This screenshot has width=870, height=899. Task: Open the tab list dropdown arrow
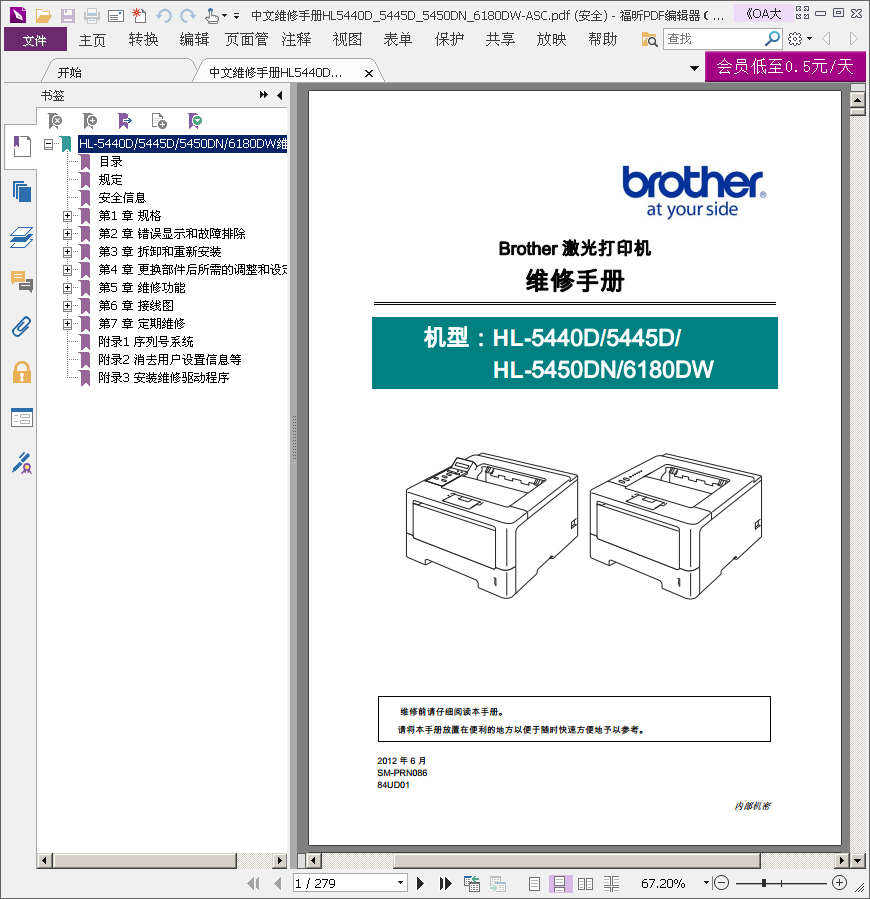point(694,68)
